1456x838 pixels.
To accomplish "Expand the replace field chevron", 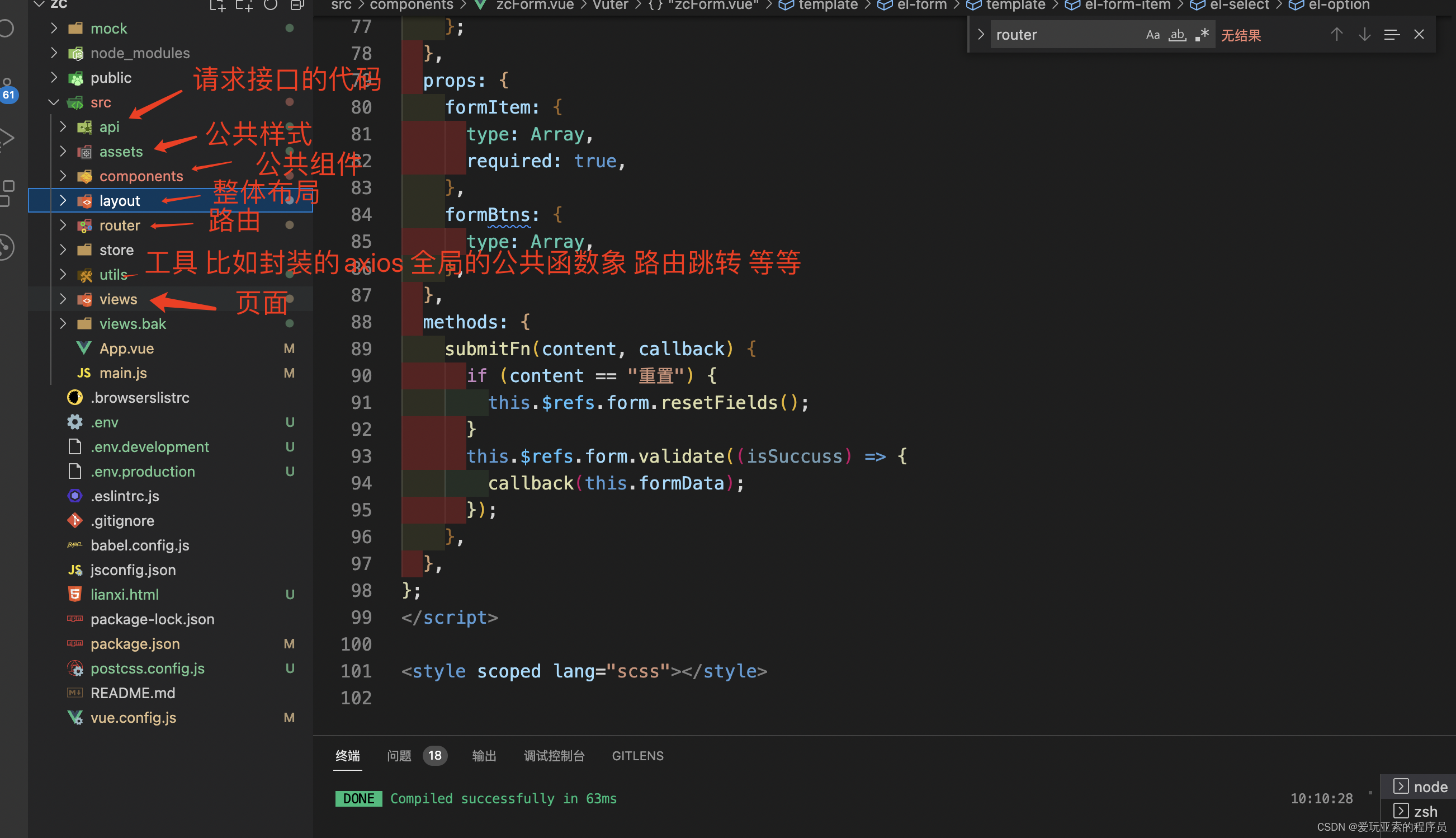I will [x=981, y=35].
